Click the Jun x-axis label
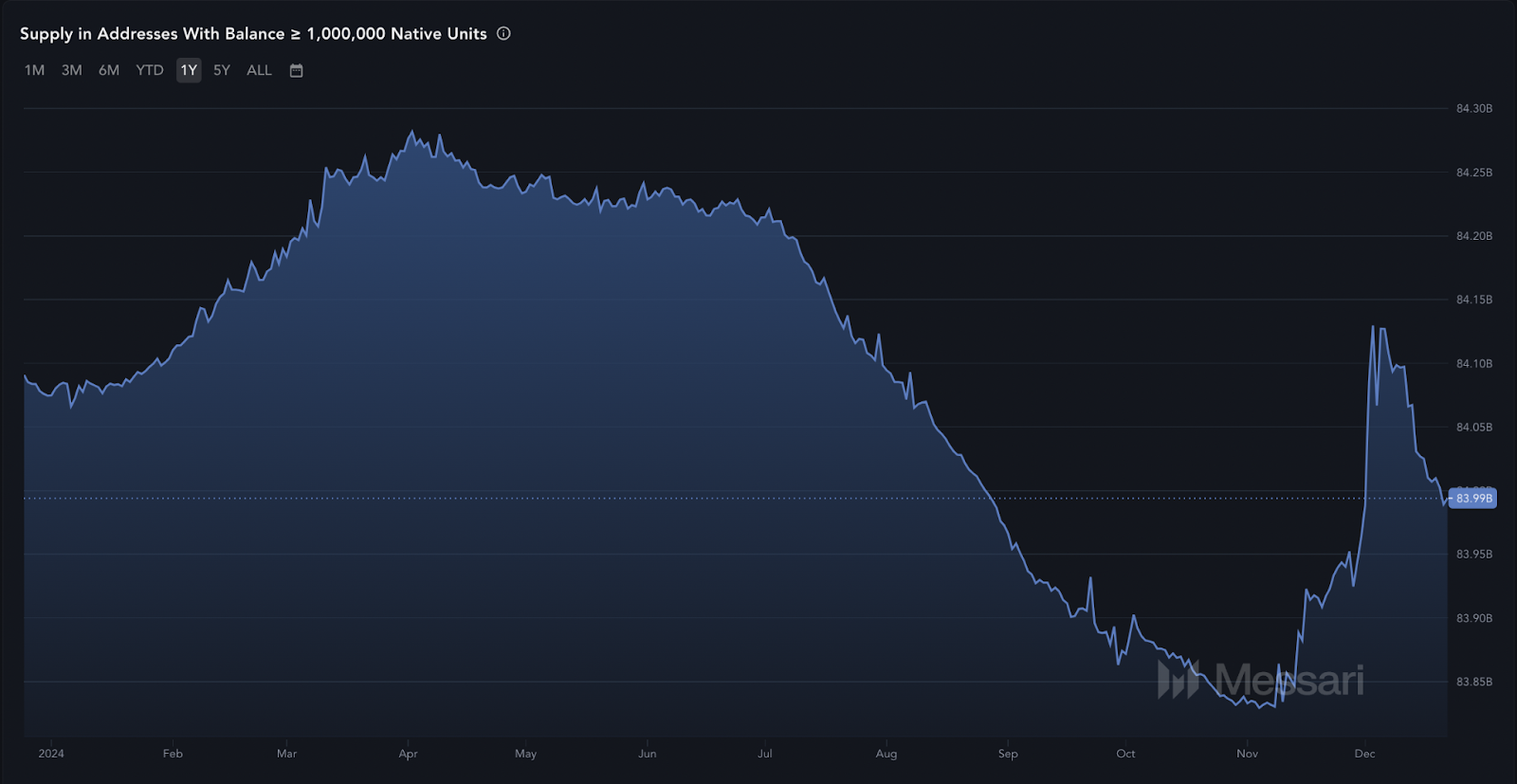1517x784 pixels. 647,754
